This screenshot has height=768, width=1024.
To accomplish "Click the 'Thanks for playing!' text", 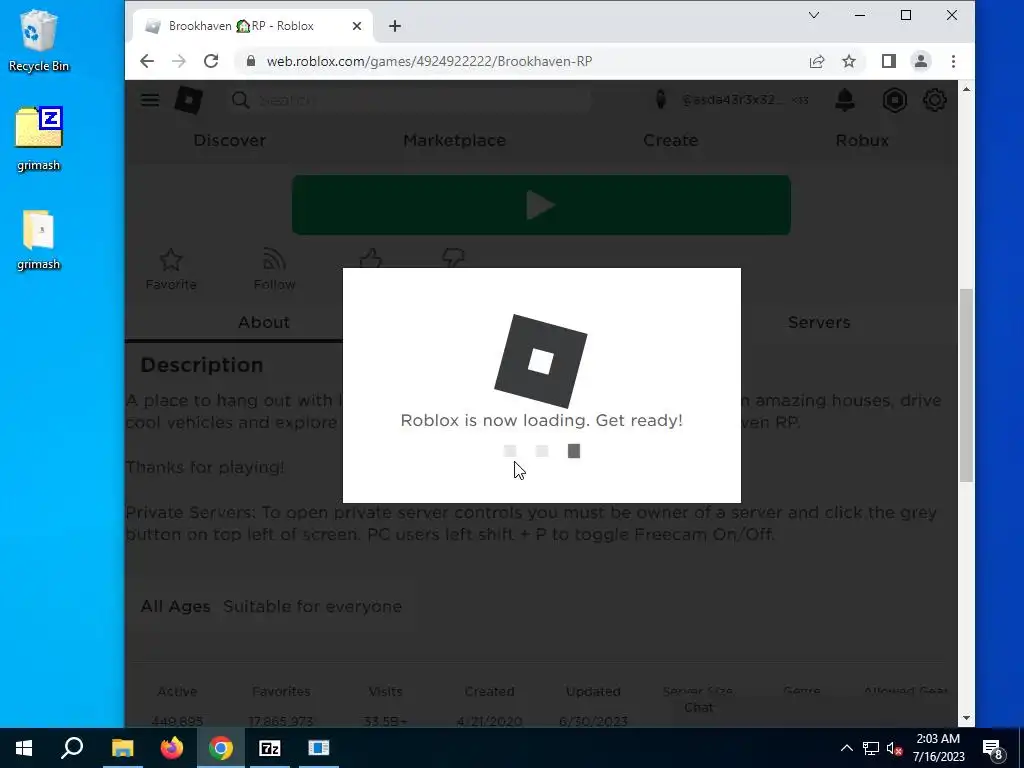I will 204,468.
